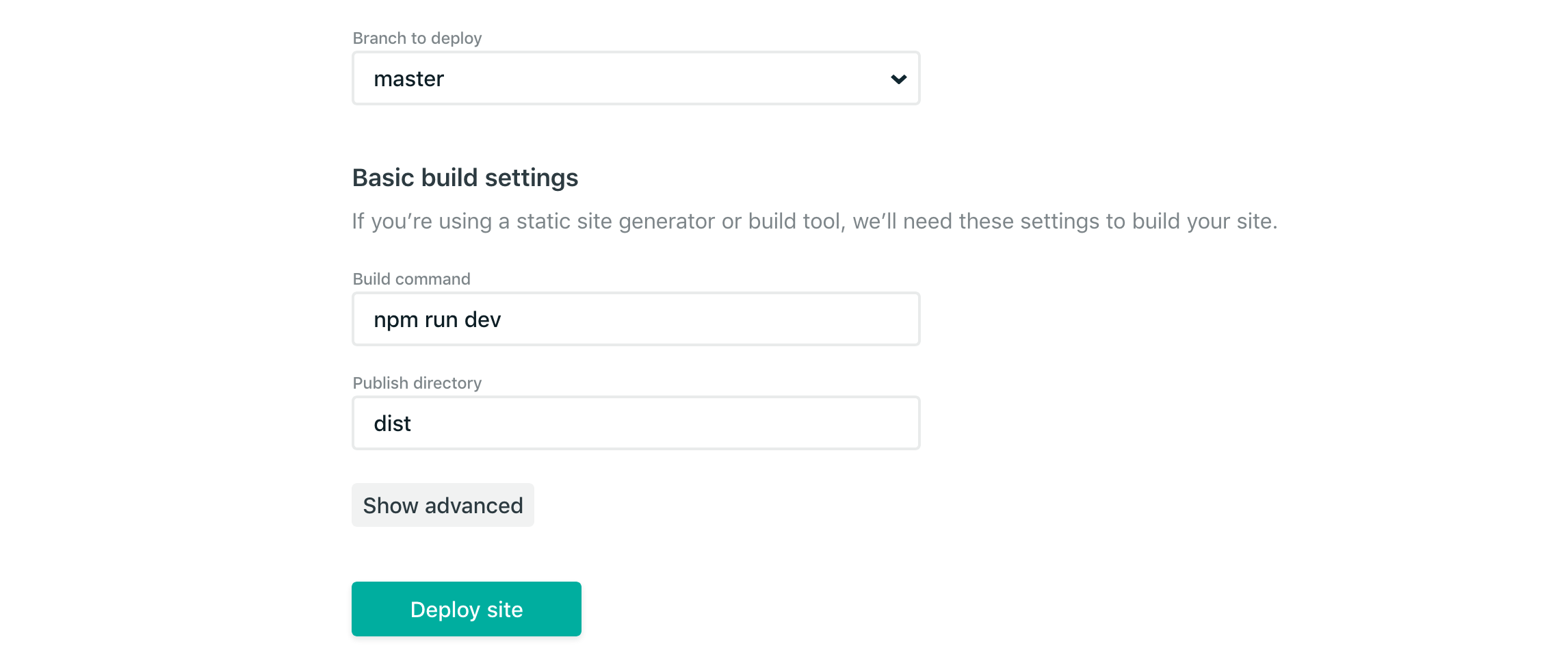The image size is (1568, 661).
Task: Click the static site generator description text
Action: click(x=814, y=222)
